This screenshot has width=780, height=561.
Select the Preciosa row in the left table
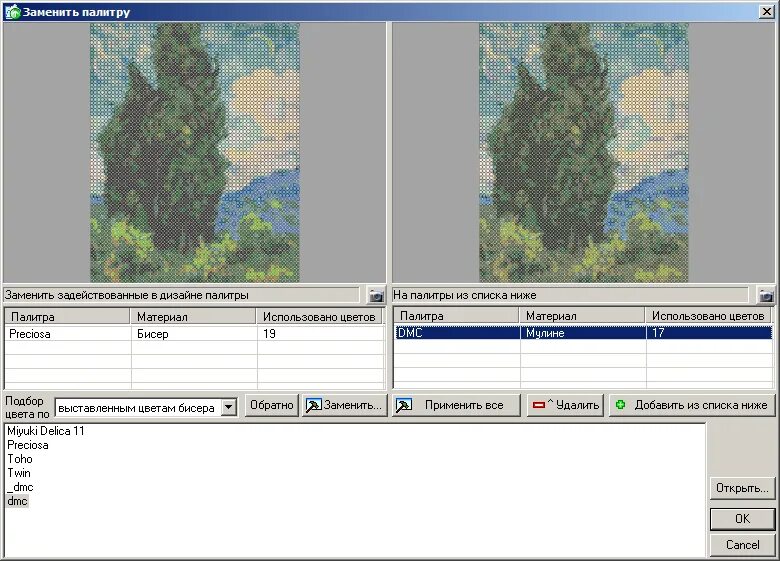194,334
